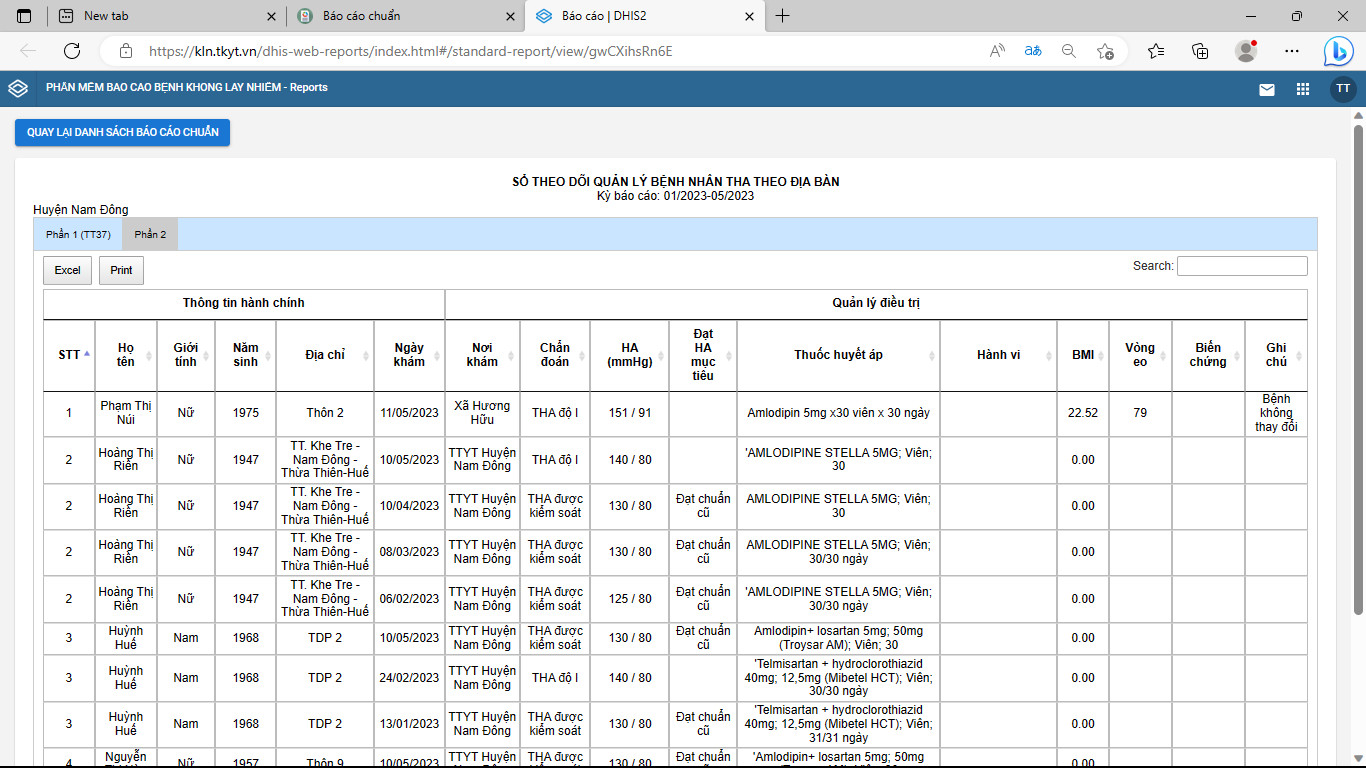
Task: Open the Bing Copilot sidebar icon
Action: [1338, 51]
